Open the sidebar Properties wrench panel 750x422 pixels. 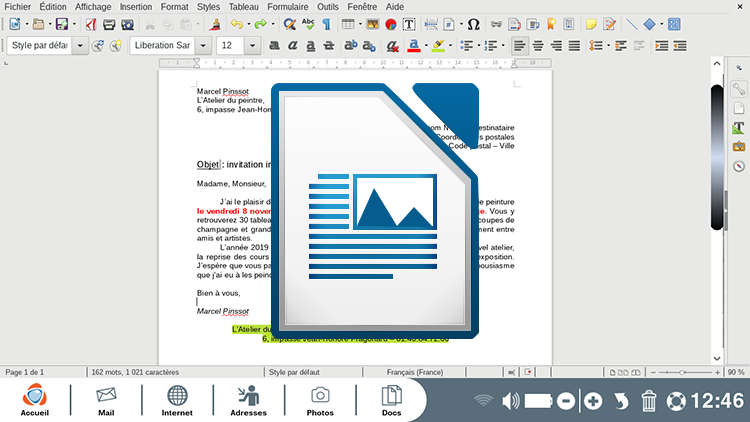739,89
